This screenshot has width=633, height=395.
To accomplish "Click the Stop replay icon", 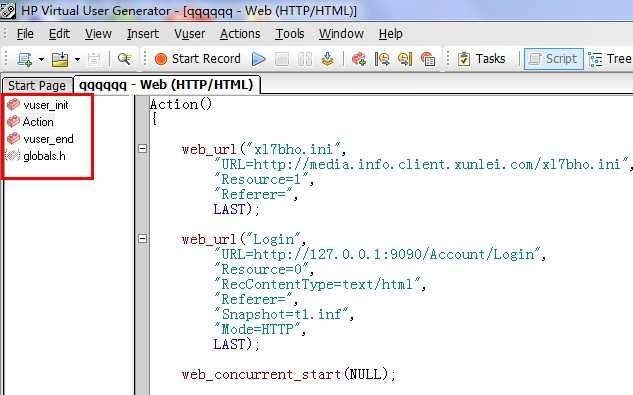I will pos(282,59).
